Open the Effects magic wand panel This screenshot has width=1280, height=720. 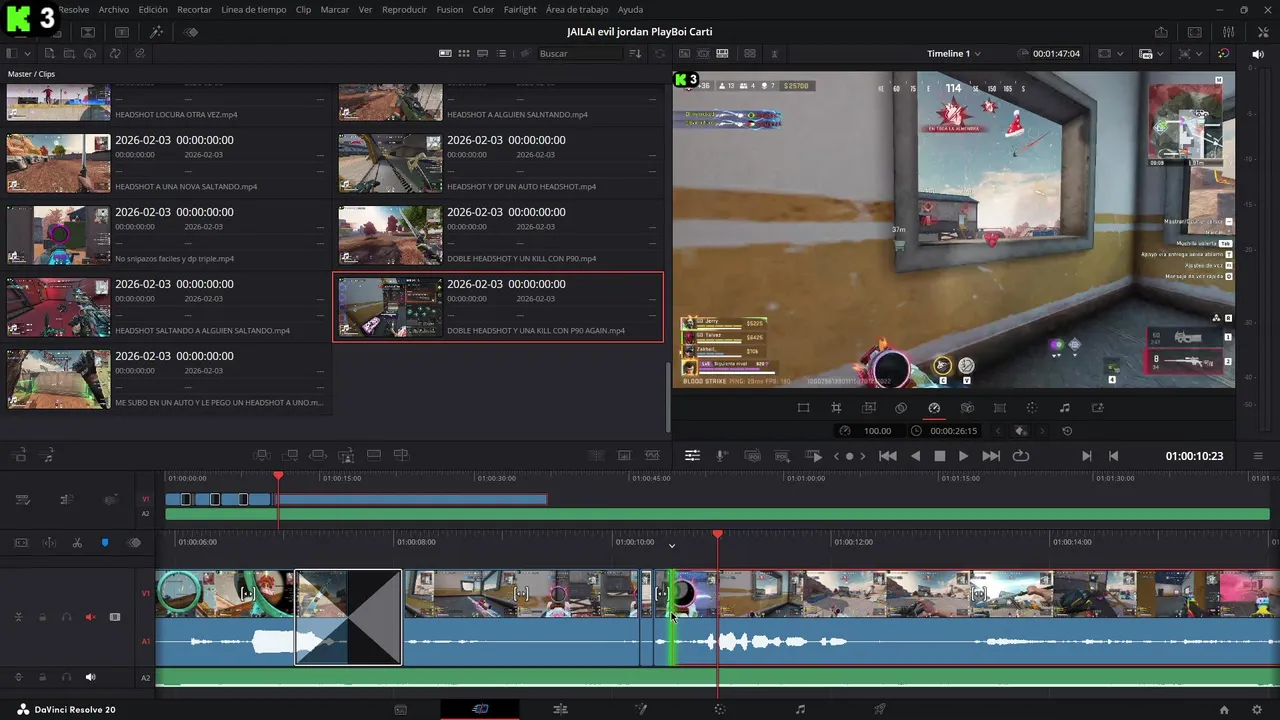pos(156,32)
